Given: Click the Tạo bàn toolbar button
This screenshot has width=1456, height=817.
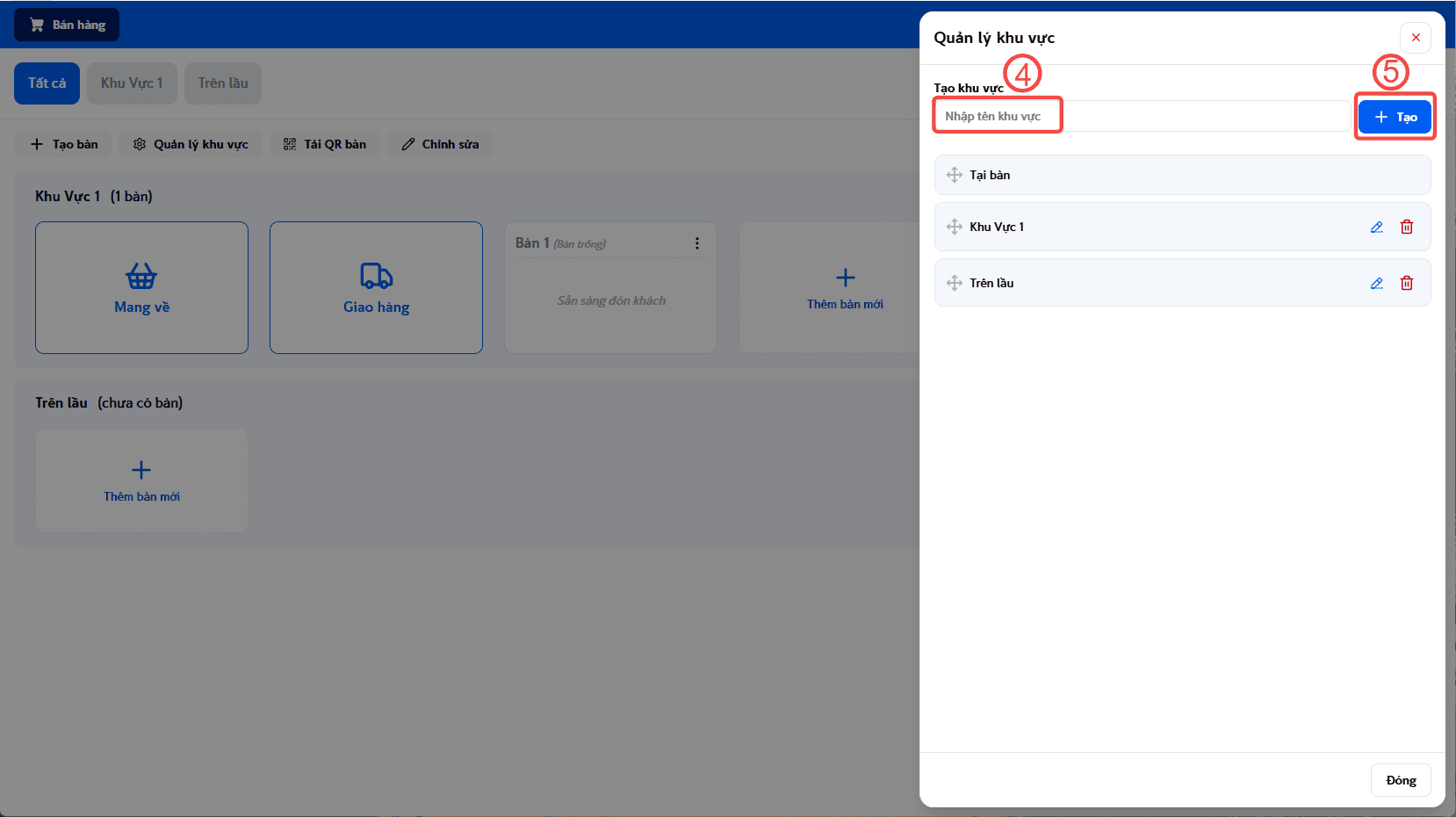Looking at the screenshot, I should pos(63,144).
